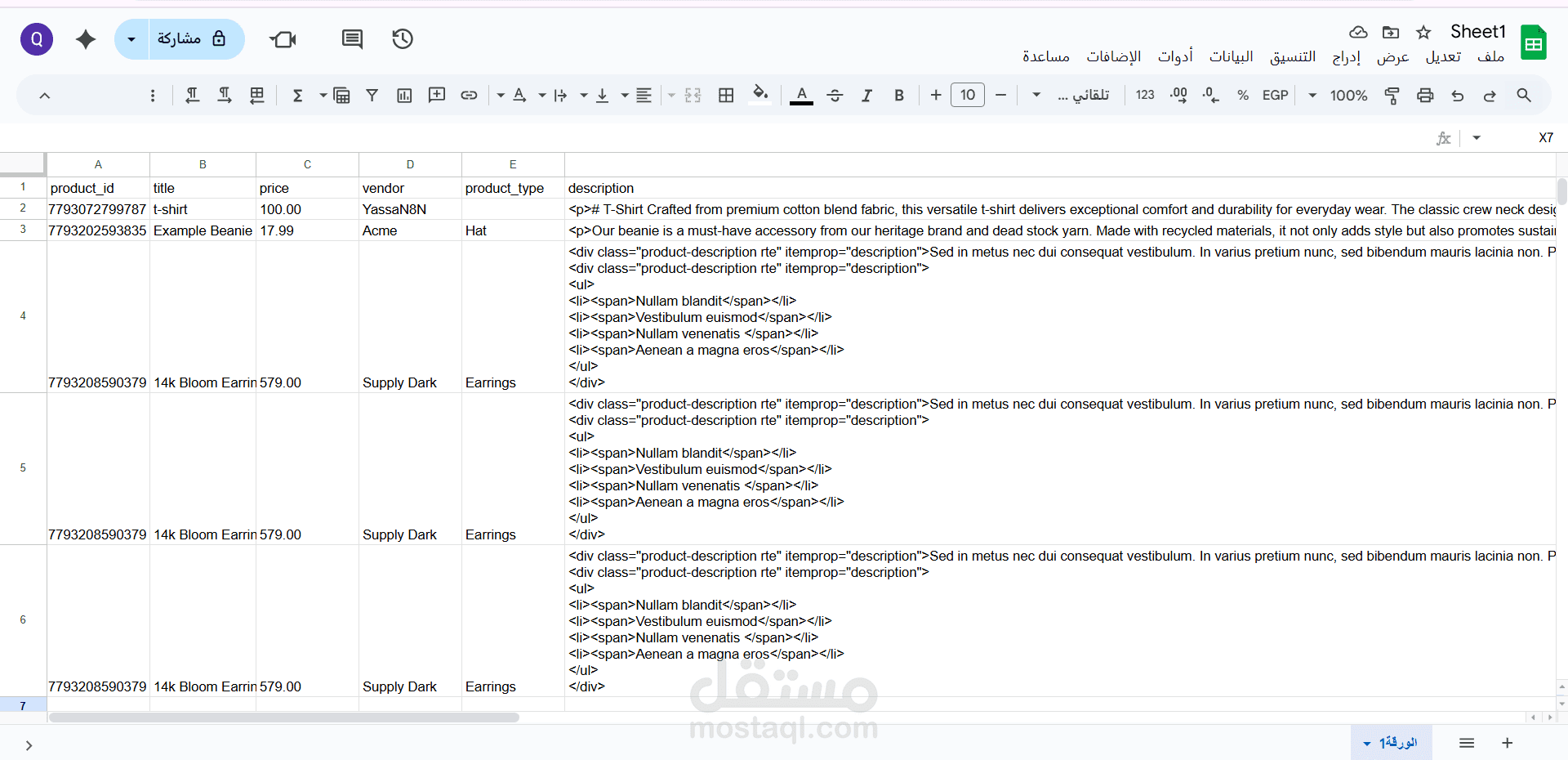Open the text rotation dropdown

pos(510,96)
